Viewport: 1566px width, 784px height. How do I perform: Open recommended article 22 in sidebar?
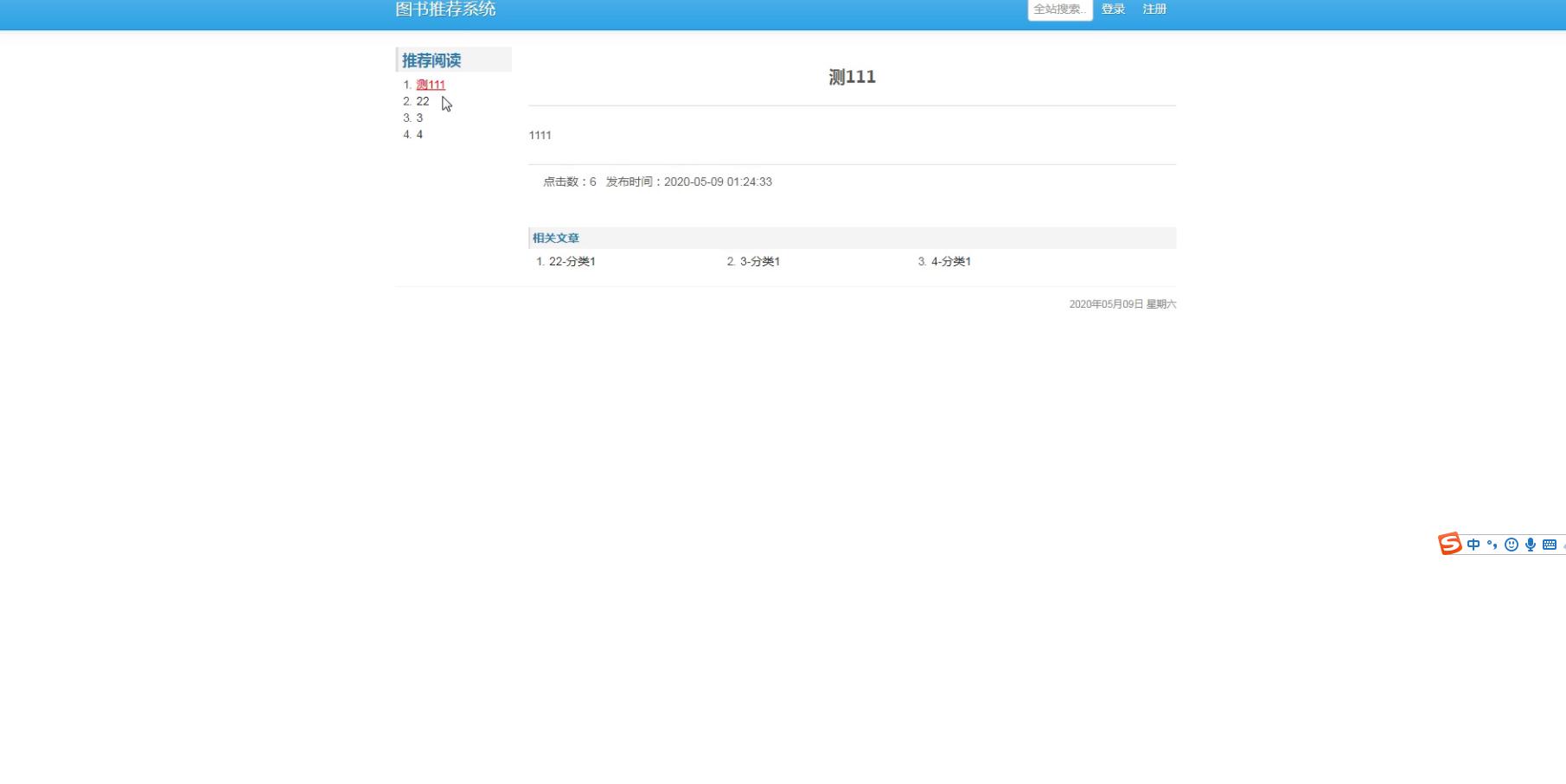tap(423, 101)
